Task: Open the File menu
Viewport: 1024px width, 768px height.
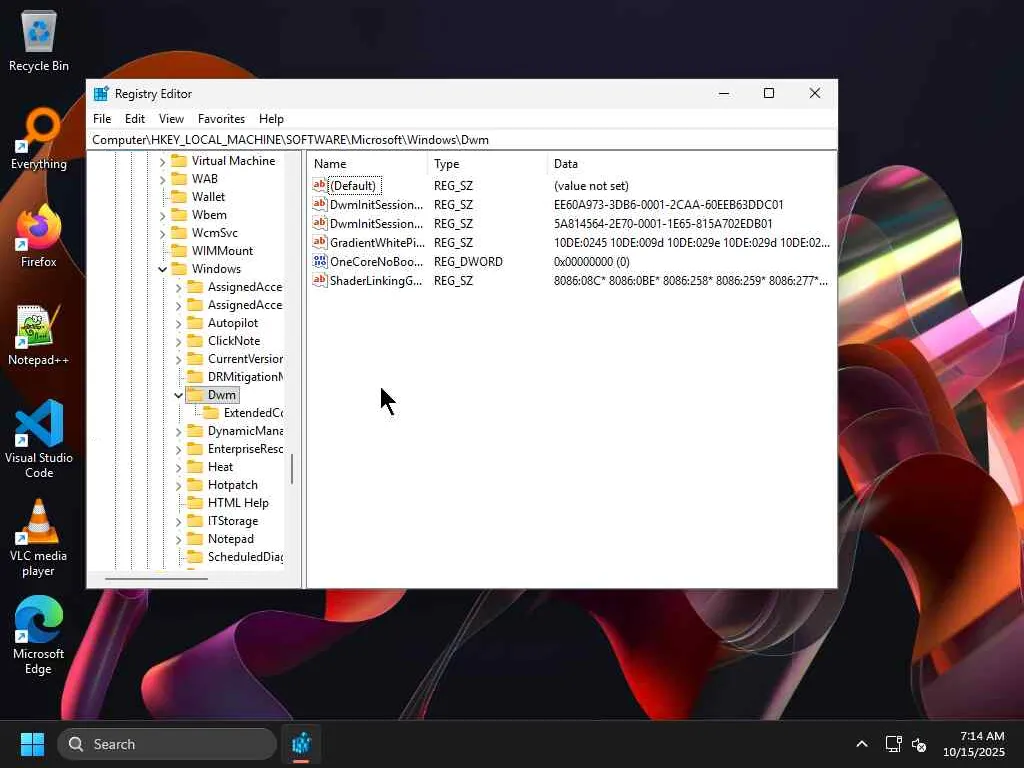Action: pyautogui.click(x=102, y=119)
